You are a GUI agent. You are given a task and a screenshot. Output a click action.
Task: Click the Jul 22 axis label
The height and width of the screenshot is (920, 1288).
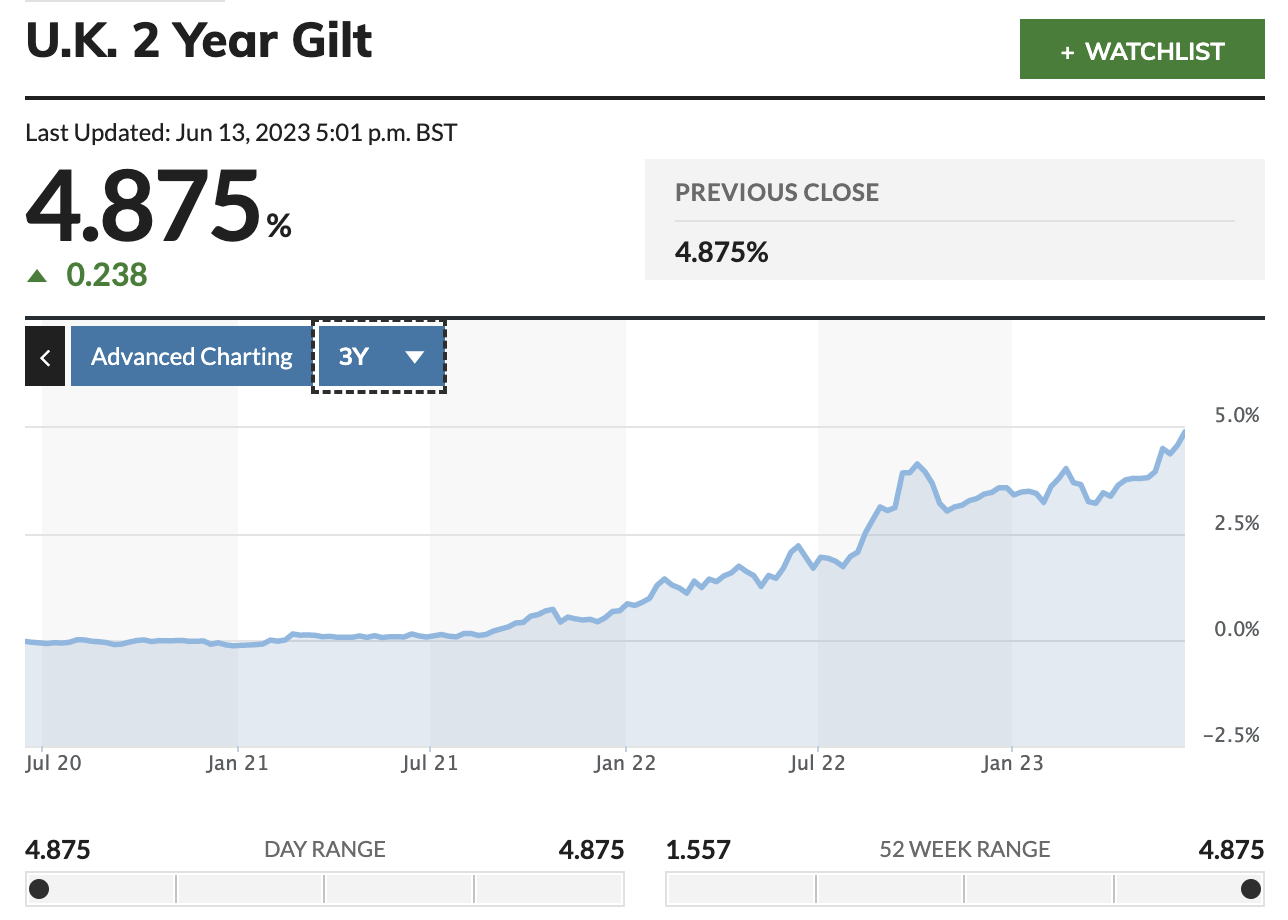[x=817, y=764]
